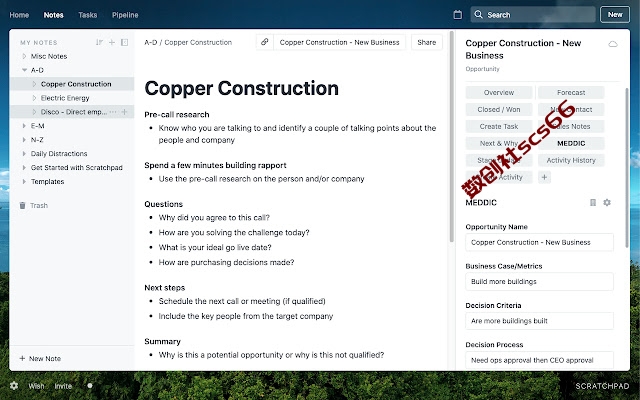This screenshot has height=400, width=640.
Task: Open the Tasks tab
Action: [x=88, y=15]
